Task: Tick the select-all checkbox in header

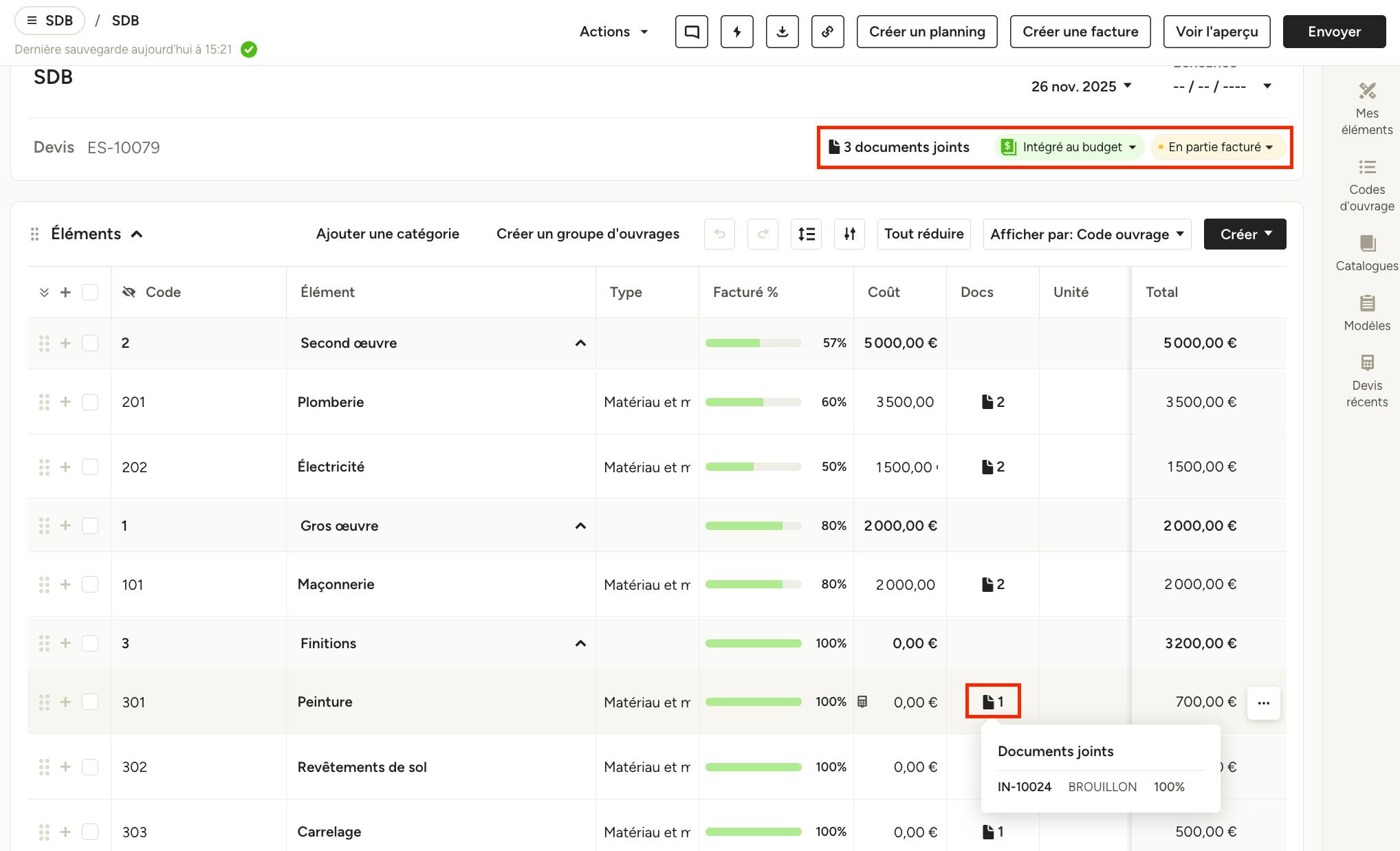Action: (x=90, y=292)
